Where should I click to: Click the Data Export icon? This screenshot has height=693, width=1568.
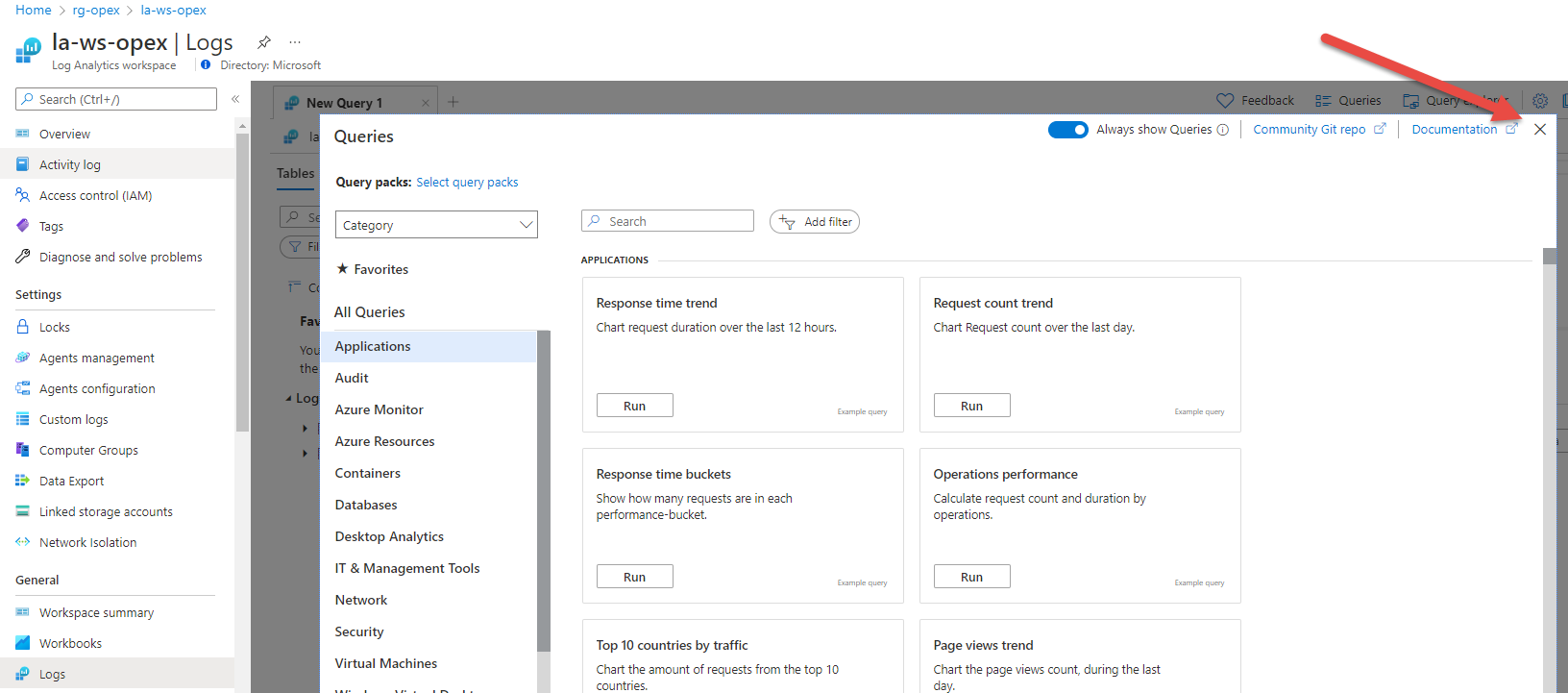tap(23, 481)
